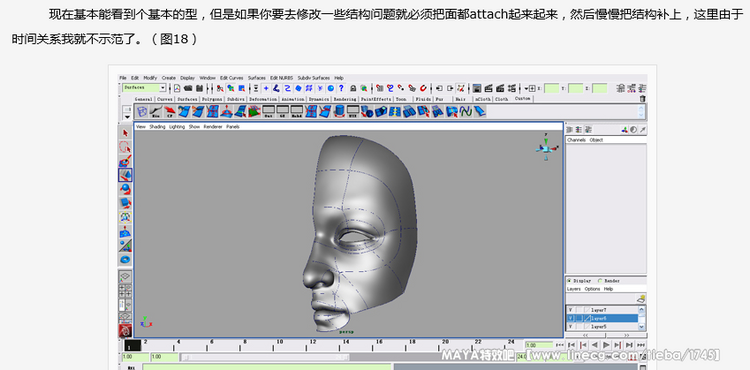Open the input field mode dropdown arrow
This screenshot has width=750, height=370.
point(526,88)
